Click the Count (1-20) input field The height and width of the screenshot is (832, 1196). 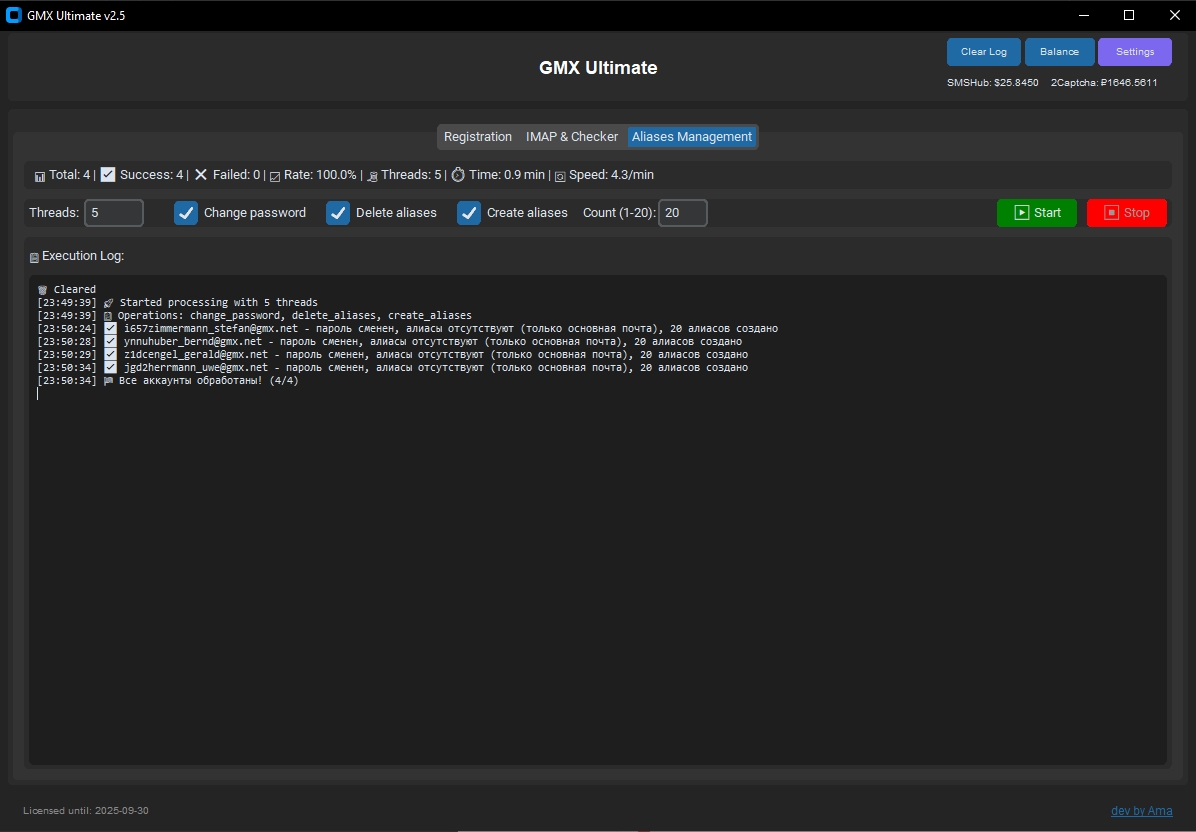point(683,213)
